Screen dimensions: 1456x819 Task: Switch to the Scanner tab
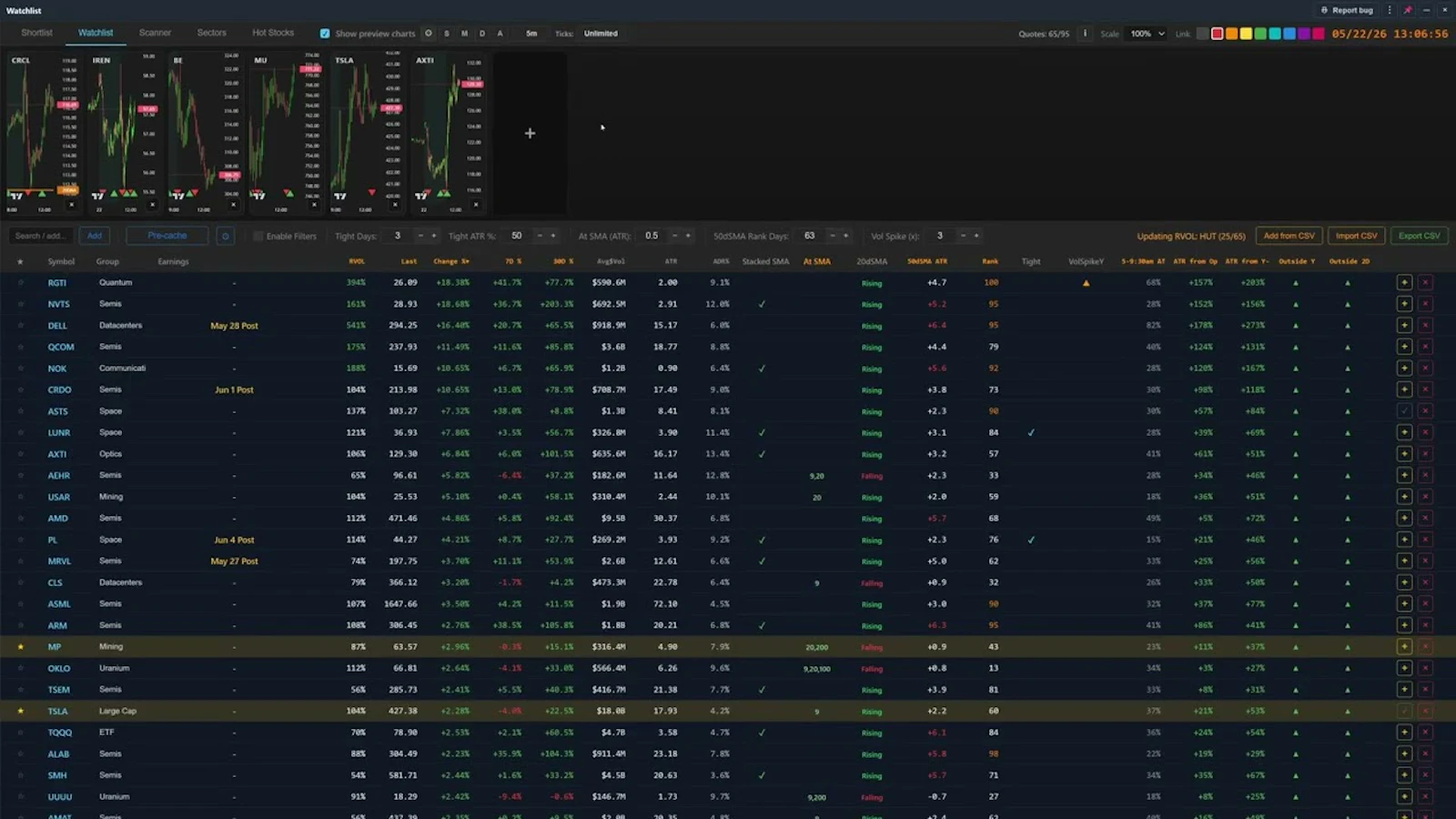155,33
